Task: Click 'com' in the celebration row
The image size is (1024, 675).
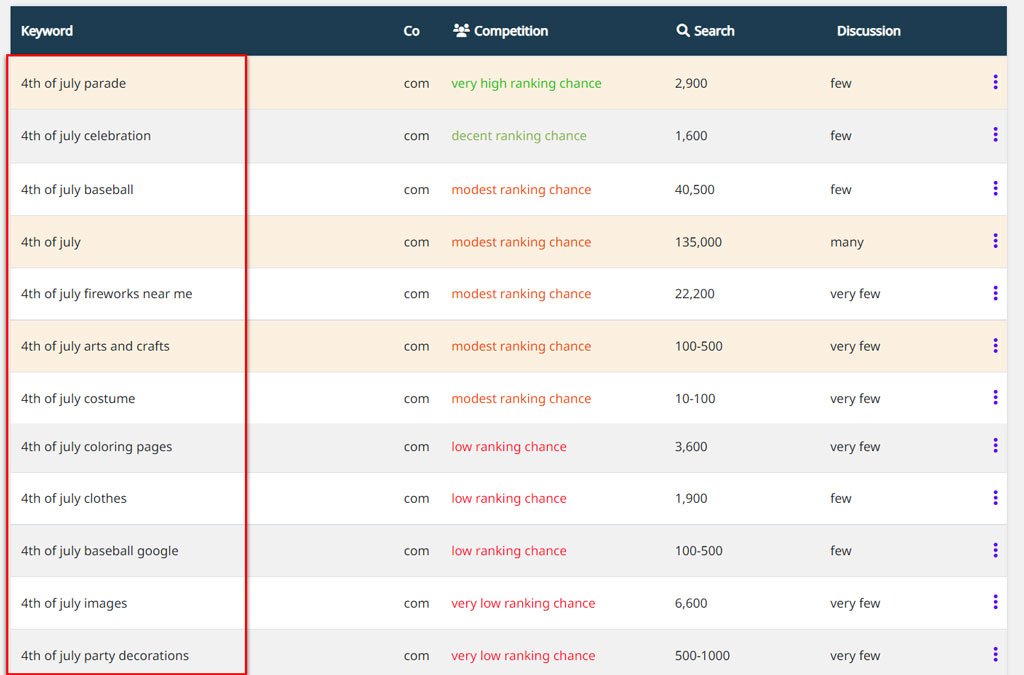Action: click(417, 136)
